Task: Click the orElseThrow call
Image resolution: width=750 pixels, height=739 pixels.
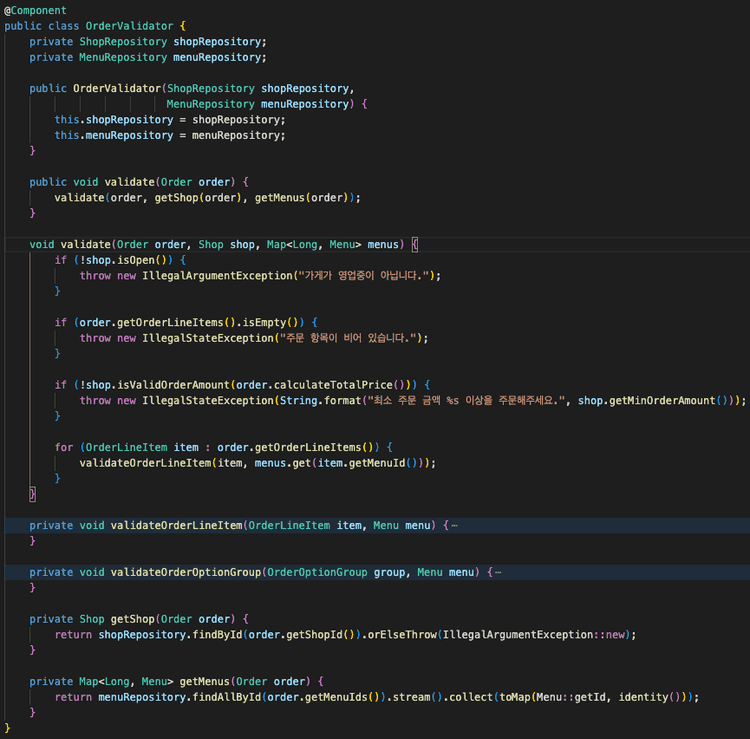Action: 402,635
